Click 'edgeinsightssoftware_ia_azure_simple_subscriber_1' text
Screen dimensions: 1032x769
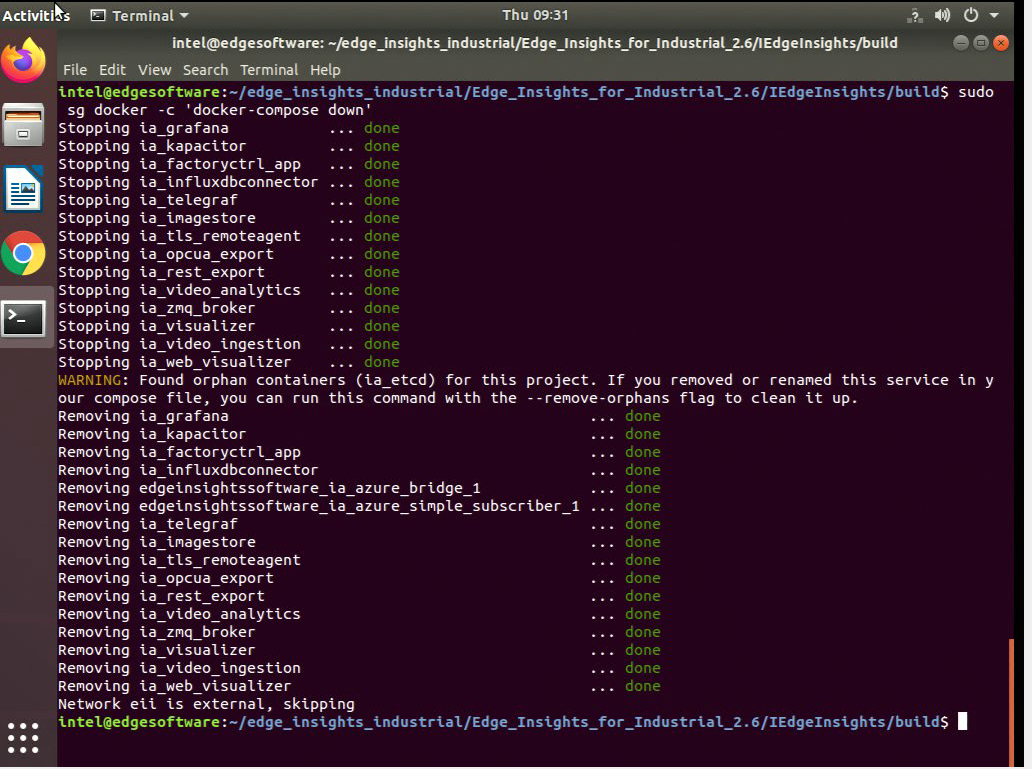click(359, 506)
